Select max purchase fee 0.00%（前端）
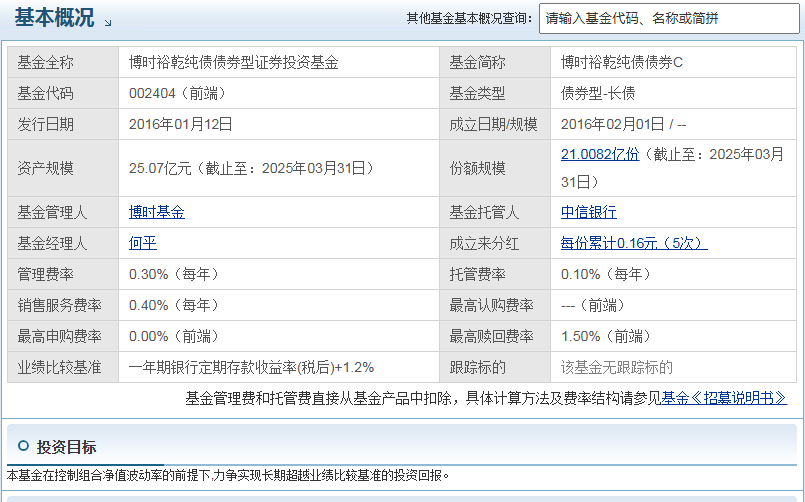 click(174, 336)
